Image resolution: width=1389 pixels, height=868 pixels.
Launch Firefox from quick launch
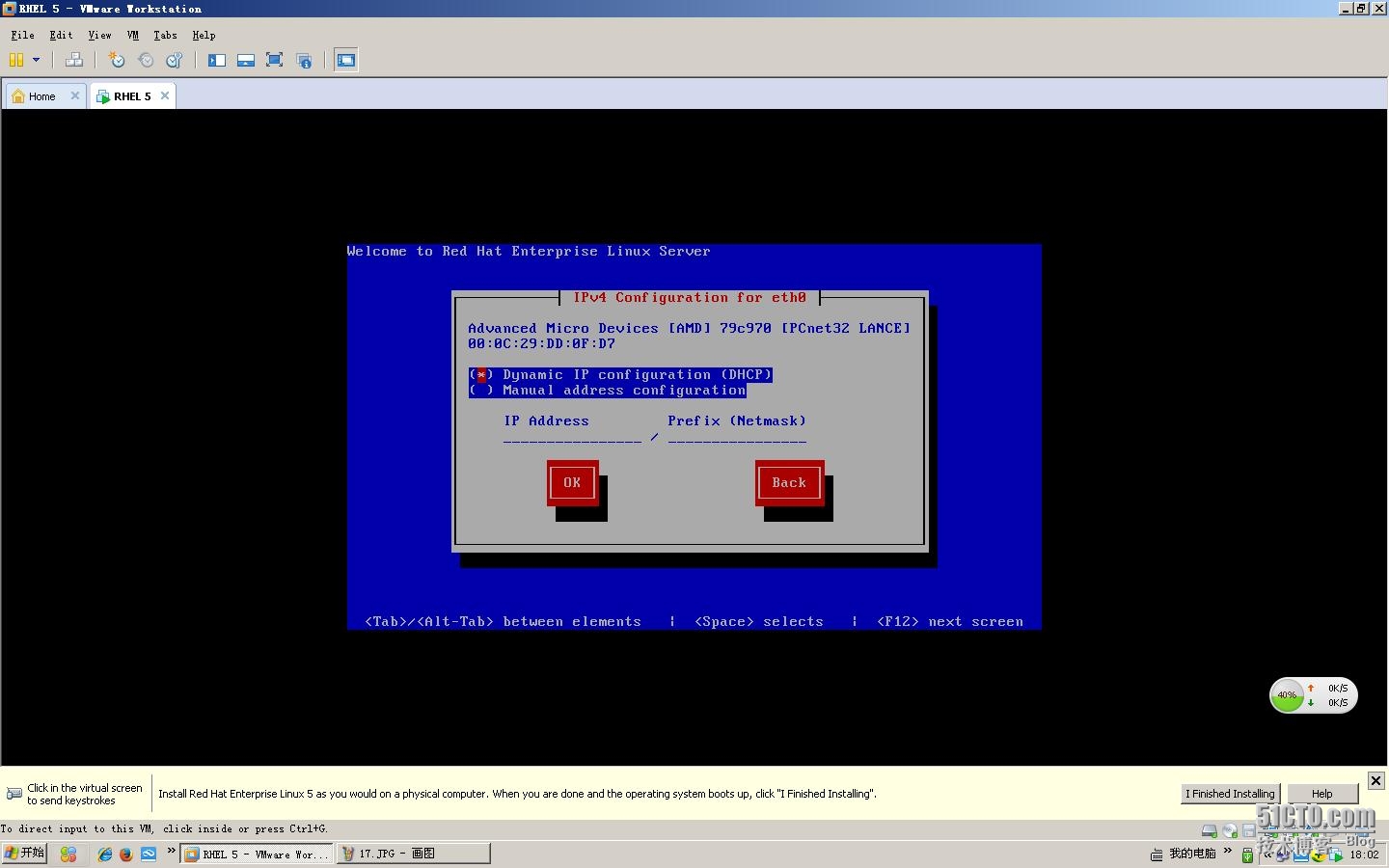pos(125,854)
